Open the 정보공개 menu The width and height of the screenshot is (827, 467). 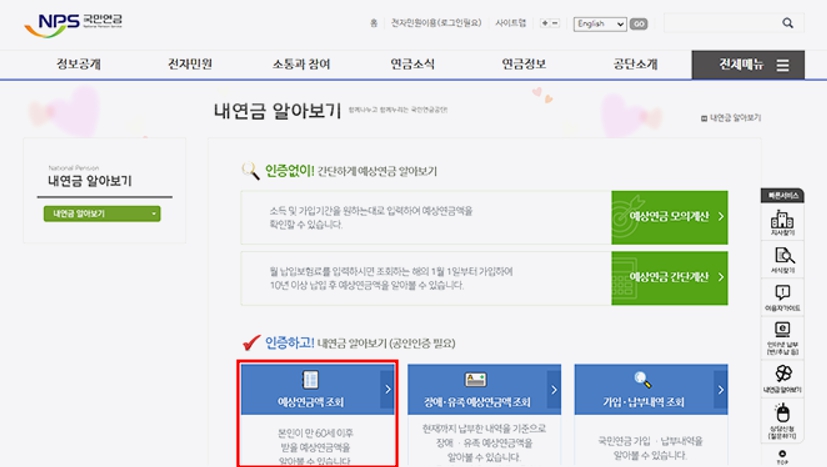point(79,64)
